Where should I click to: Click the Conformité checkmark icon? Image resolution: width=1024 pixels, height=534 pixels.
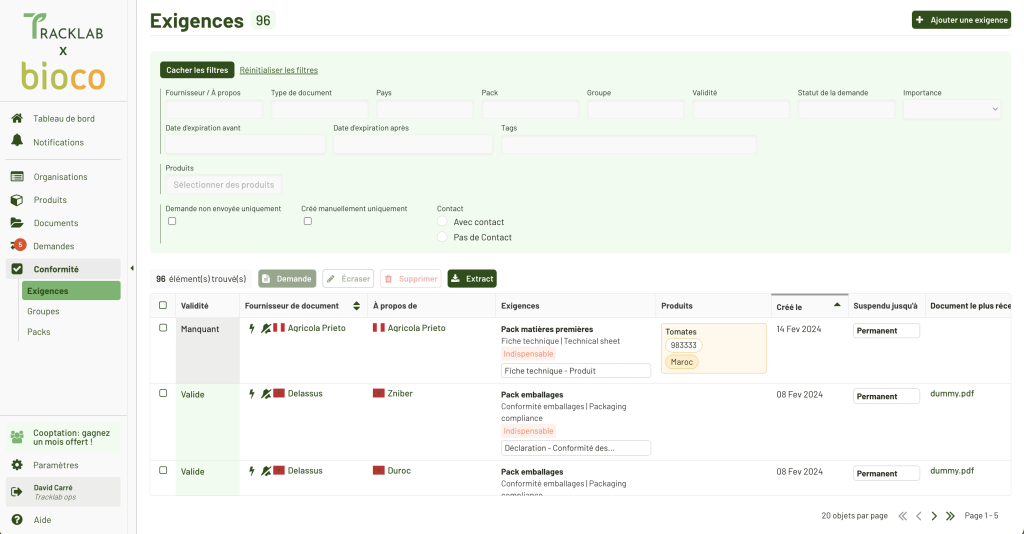pyautogui.click(x=17, y=268)
